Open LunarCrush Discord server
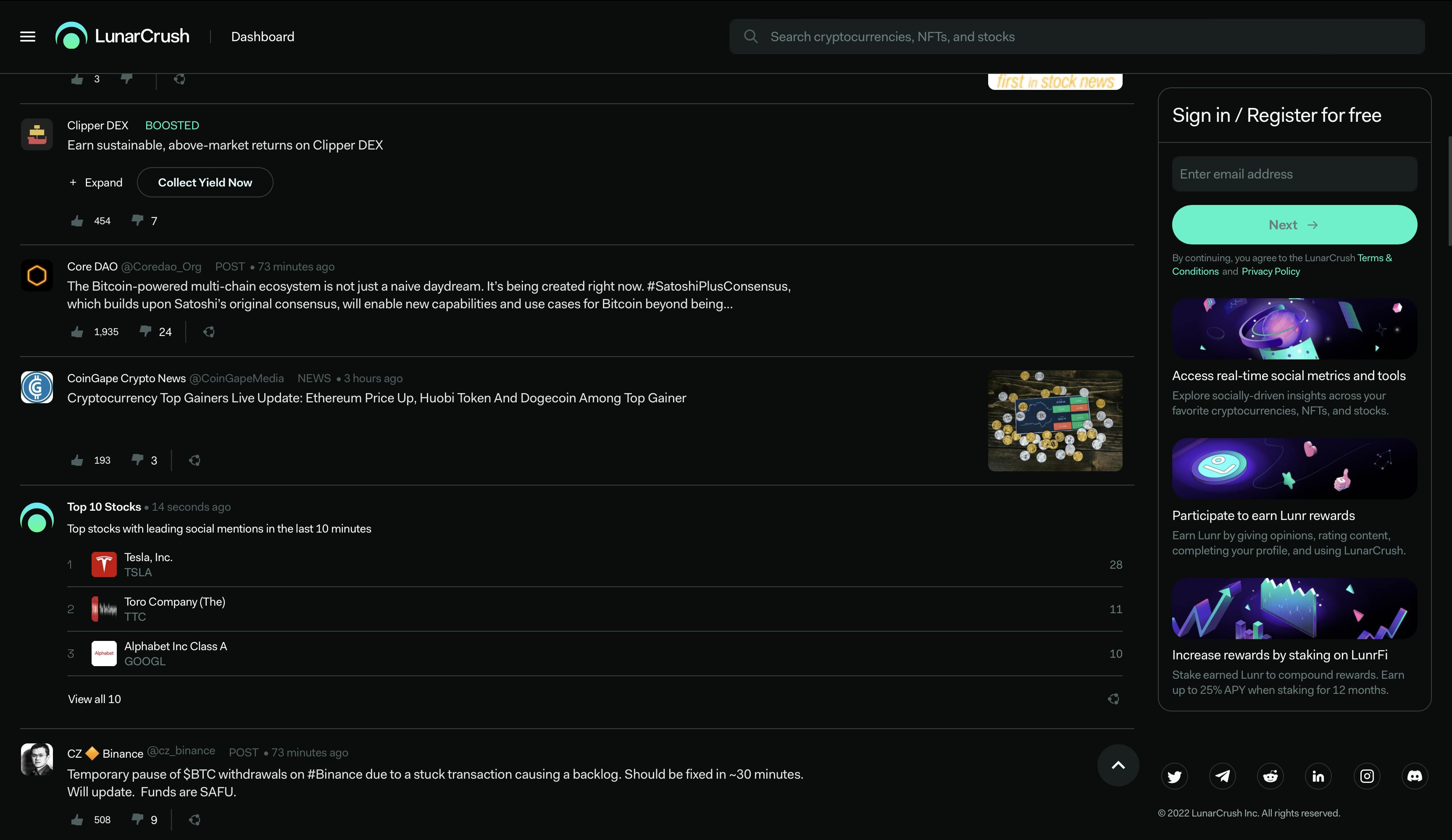The width and height of the screenshot is (1452, 840). (x=1415, y=776)
